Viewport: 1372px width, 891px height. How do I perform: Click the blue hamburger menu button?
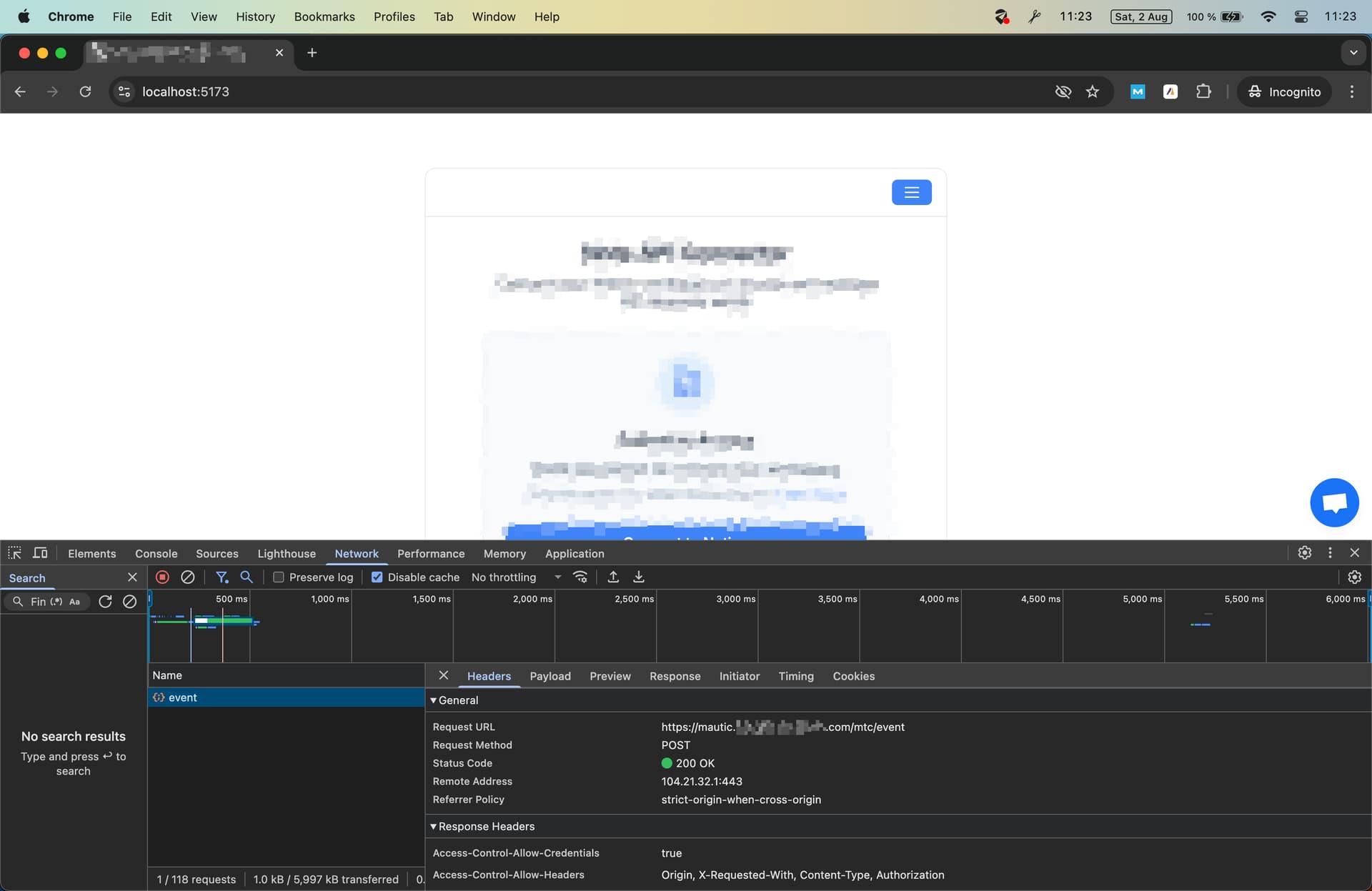(911, 192)
